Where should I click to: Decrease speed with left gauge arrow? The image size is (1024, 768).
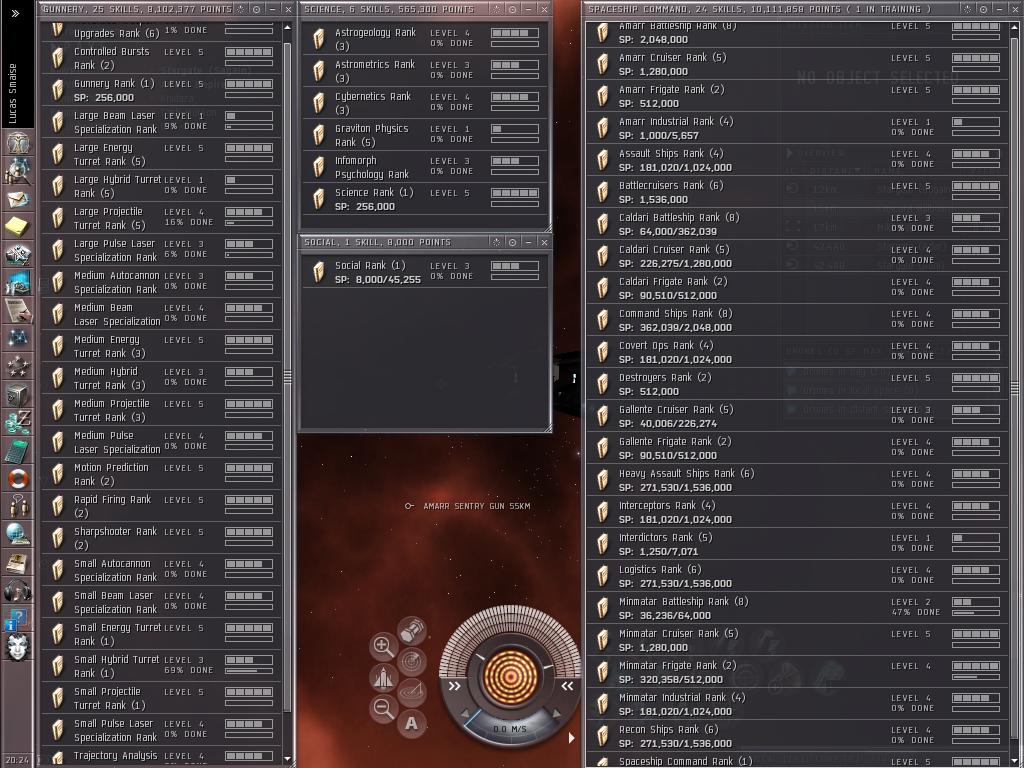(466, 714)
